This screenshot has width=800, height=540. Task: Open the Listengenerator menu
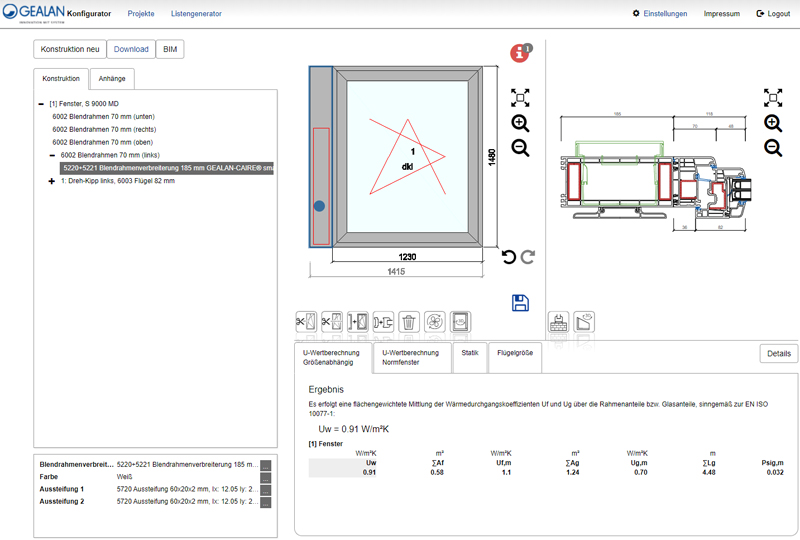[196, 14]
